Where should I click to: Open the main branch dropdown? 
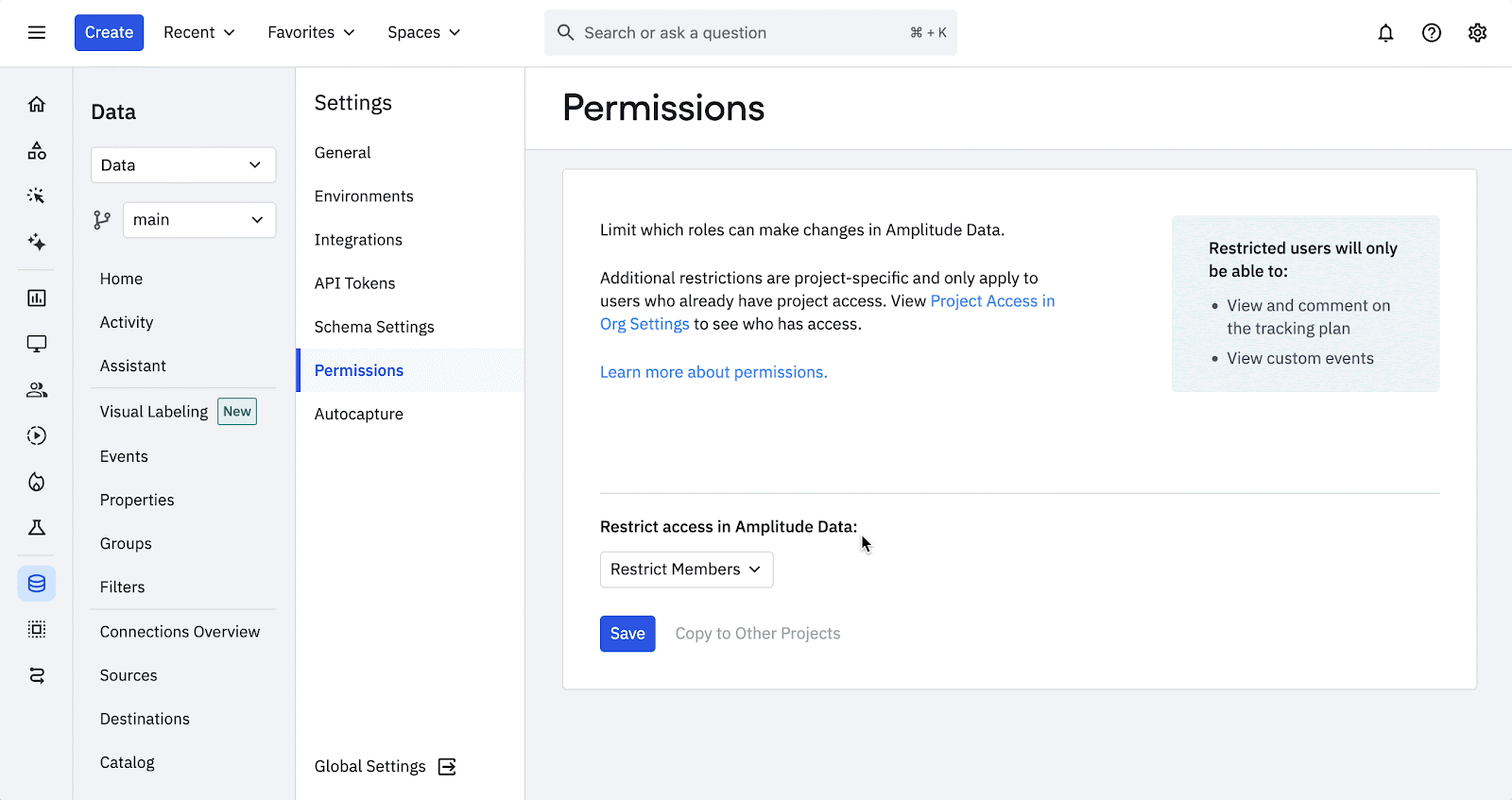[x=199, y=220]
